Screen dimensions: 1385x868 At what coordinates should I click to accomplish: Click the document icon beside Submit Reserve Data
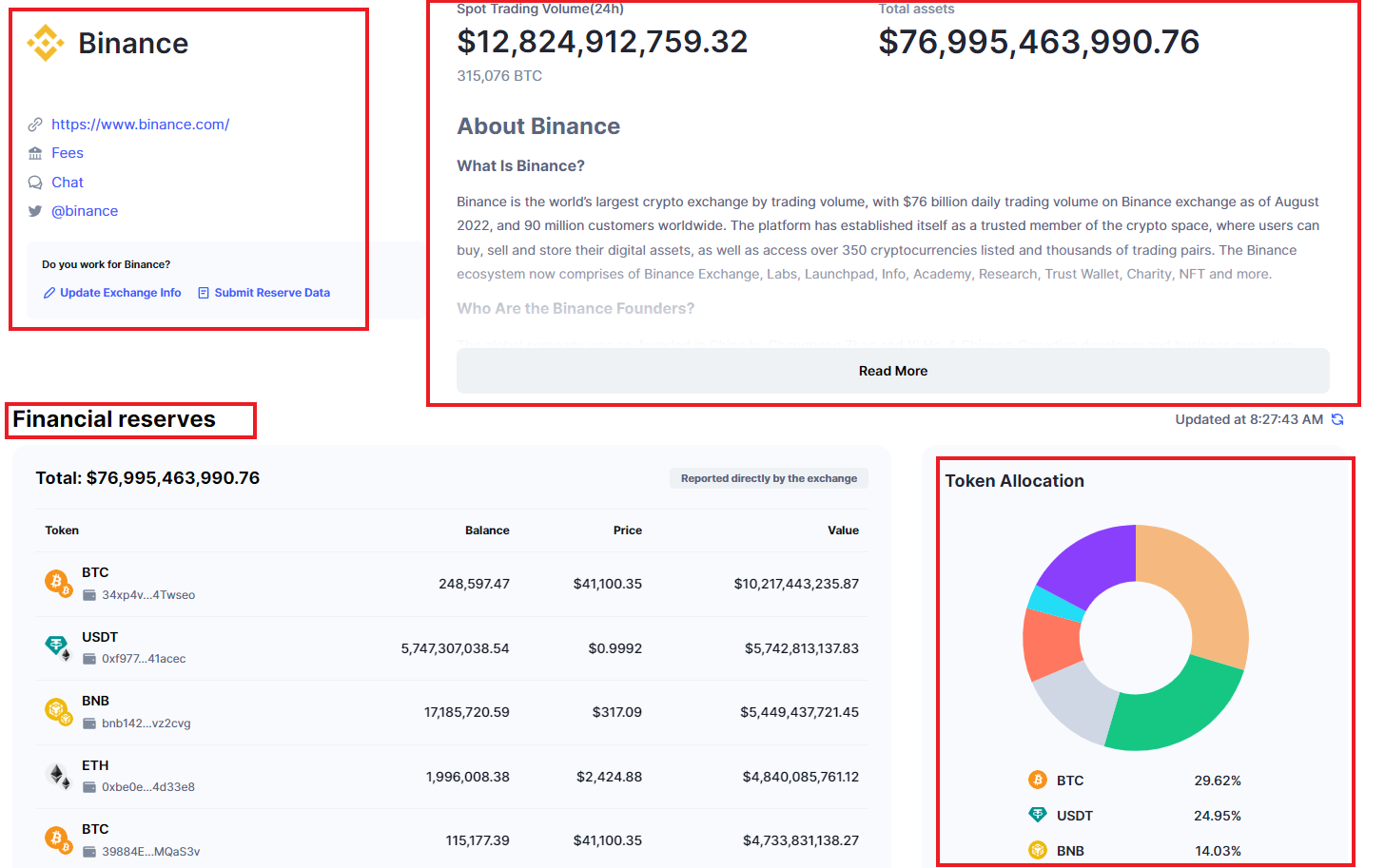[204, 293]
